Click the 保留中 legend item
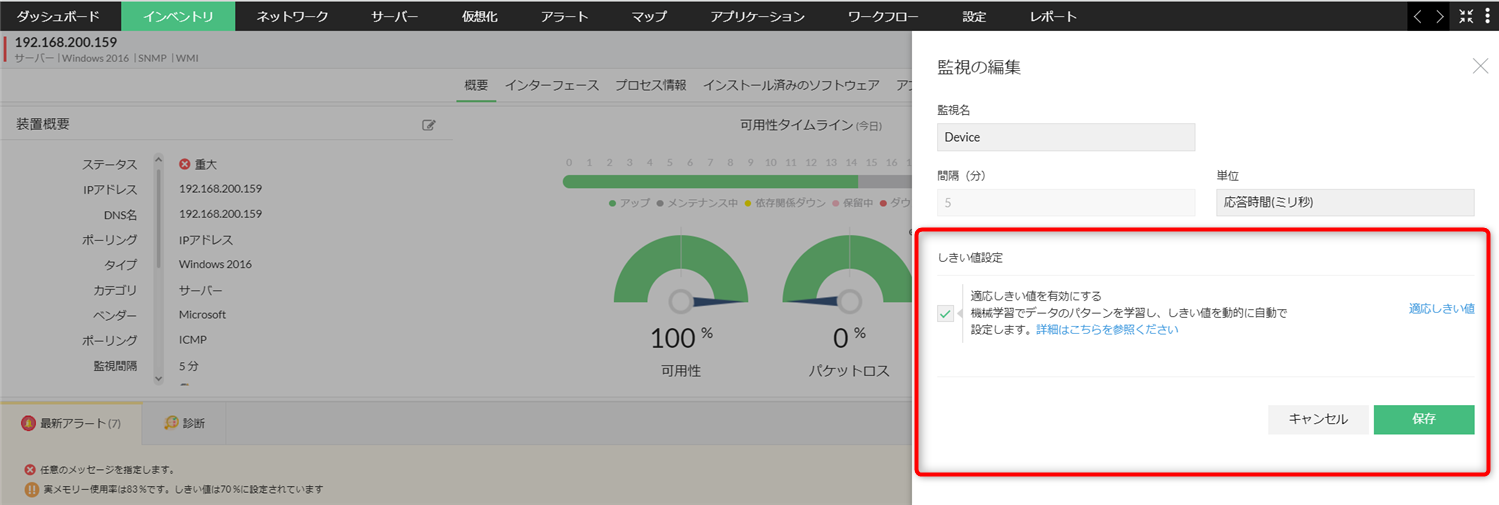Image resolution: width=1499 pixels, height=505 pixels. point(853,203)
